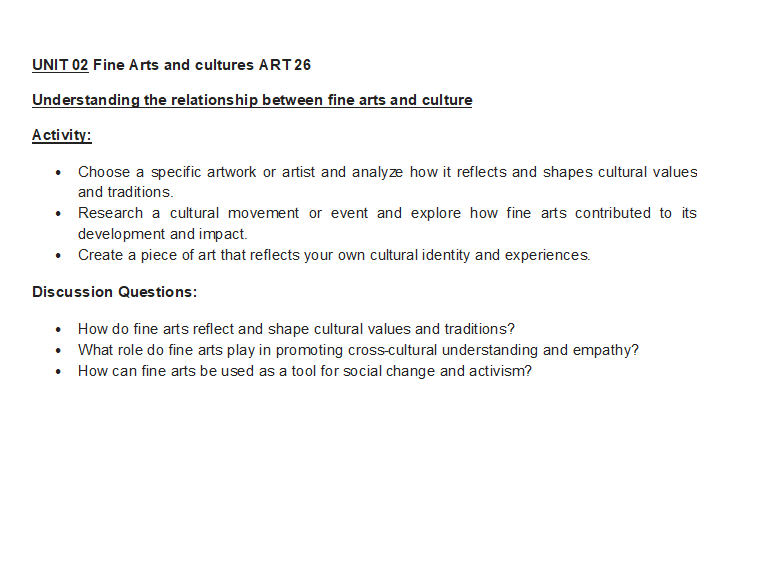The image size is (780, 578).
Task: Click the bullet before "What role do fine arts"
Action: coord(59,351)
